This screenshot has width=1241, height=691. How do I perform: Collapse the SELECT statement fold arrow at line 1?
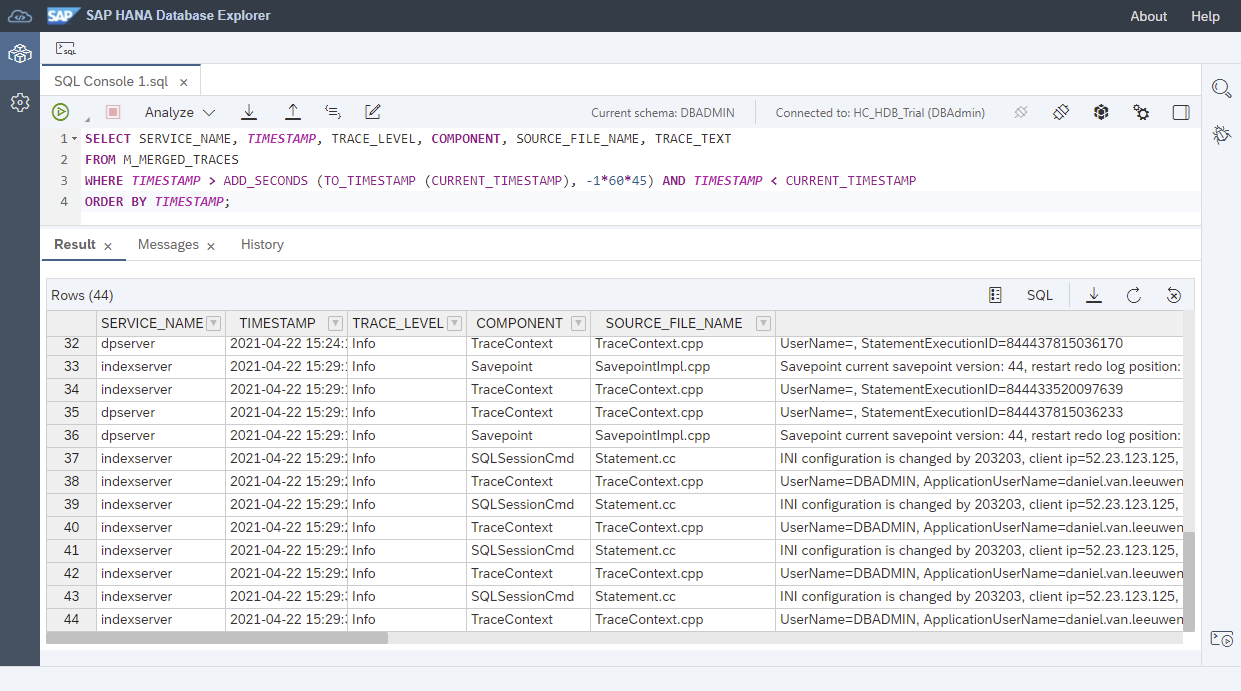pyautogui.click(x=74, y=139)
